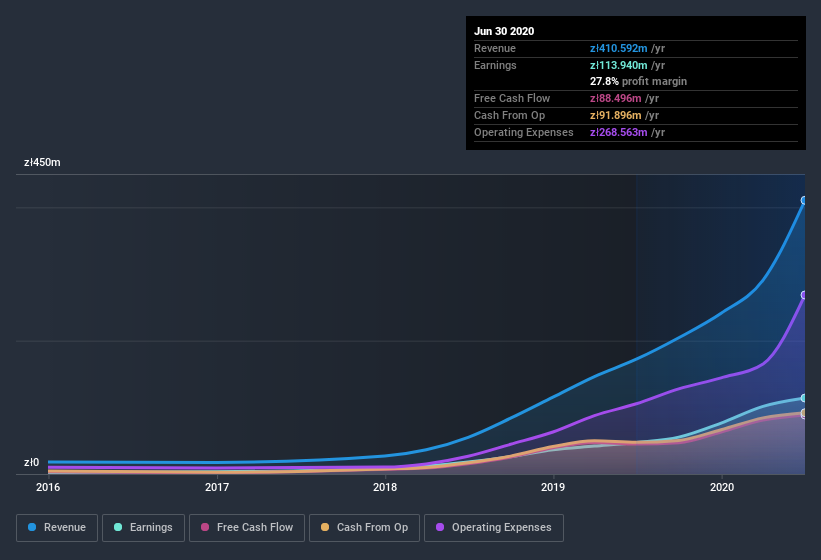Click the Cash From Op endpoint marker on the orange line
The image size is (821, 560).
(x=804, y=413)
